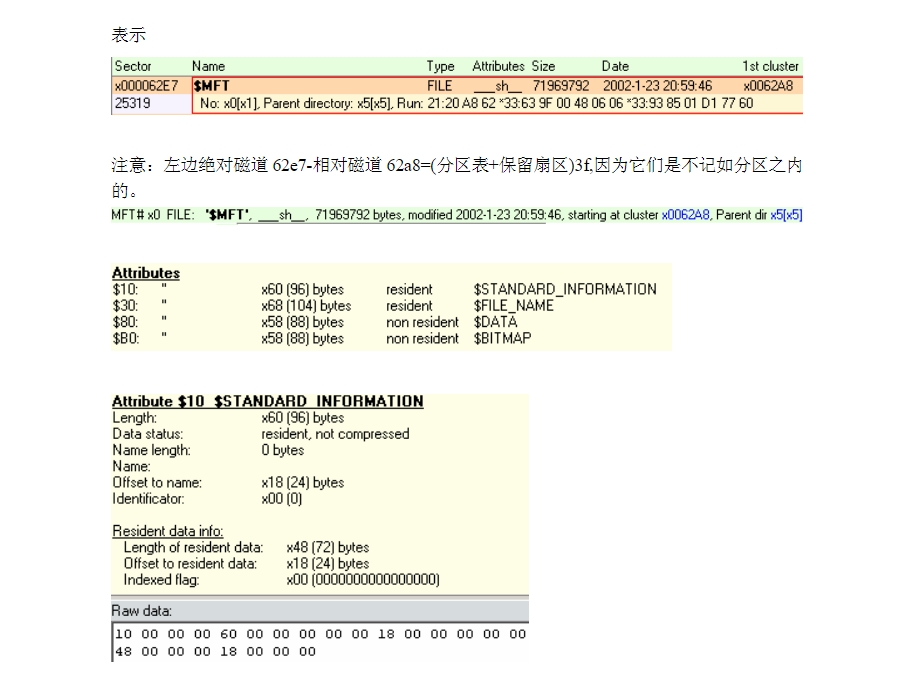Click Resident data info heading
The image size is (897, 700).
[168, 531]
